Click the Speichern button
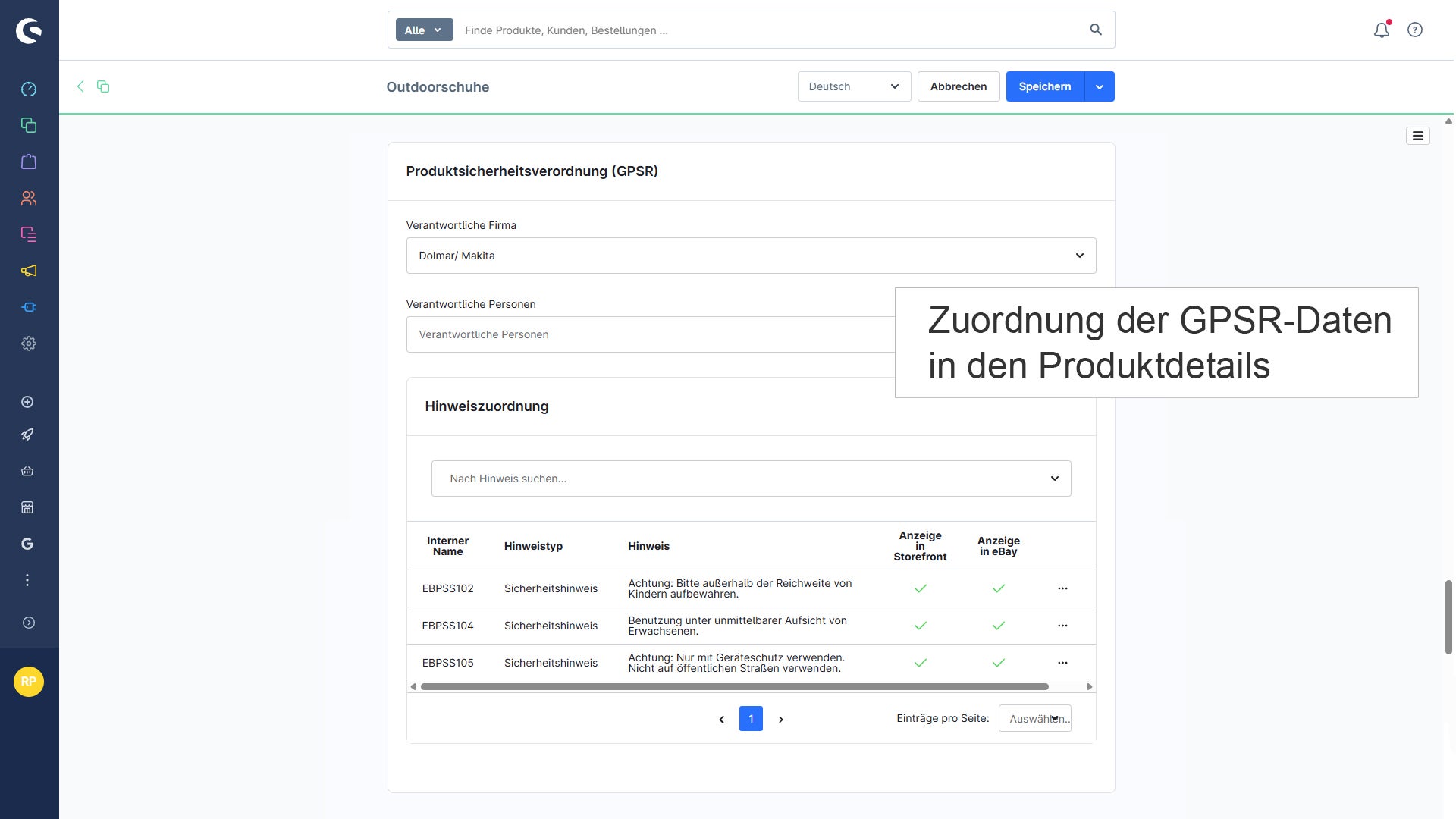Image resolution: width=1456 pixels, height=819 pixels. coord(1045,86)
